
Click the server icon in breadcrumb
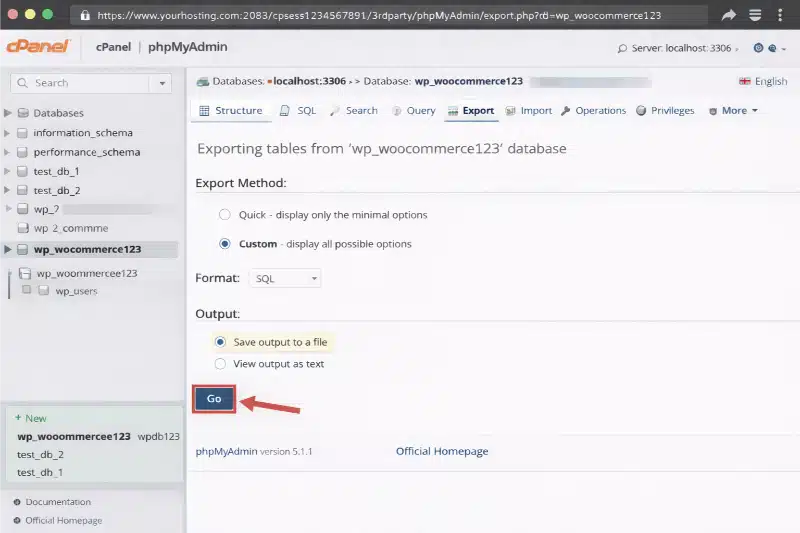[x=203, y=82]
